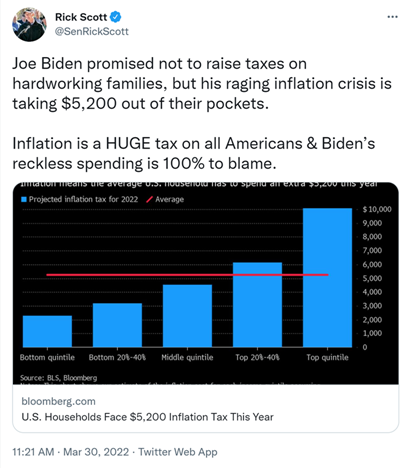Click the 11:21 AM Mar 30, 2022 timestamp
The height and width of the screenshot is (468, 408).
tap(71, 452)
